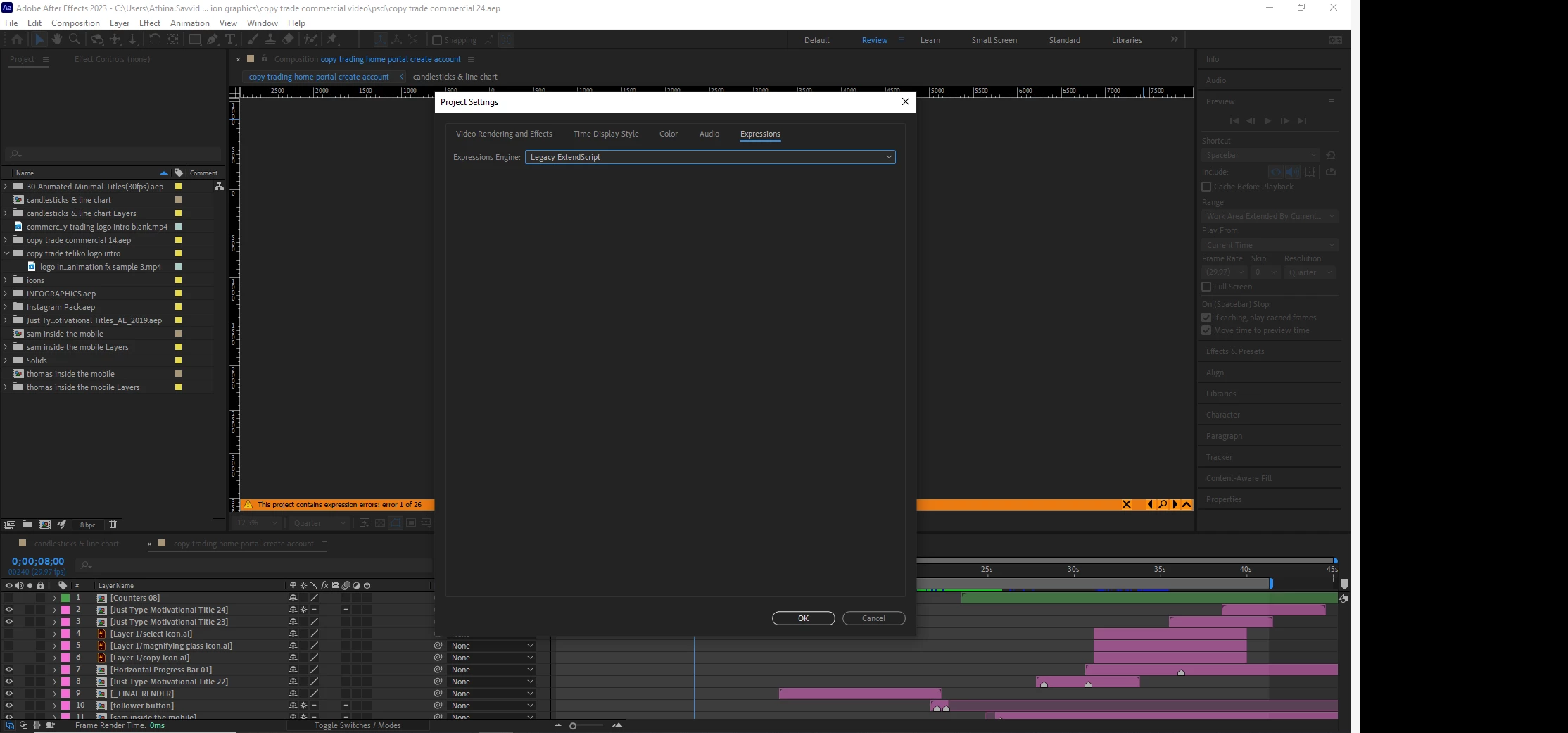Image resolution: width=1568 pixels, height=733 pixels.
Task: Reveal expression error with magnifier icon
Action: 1163,504
